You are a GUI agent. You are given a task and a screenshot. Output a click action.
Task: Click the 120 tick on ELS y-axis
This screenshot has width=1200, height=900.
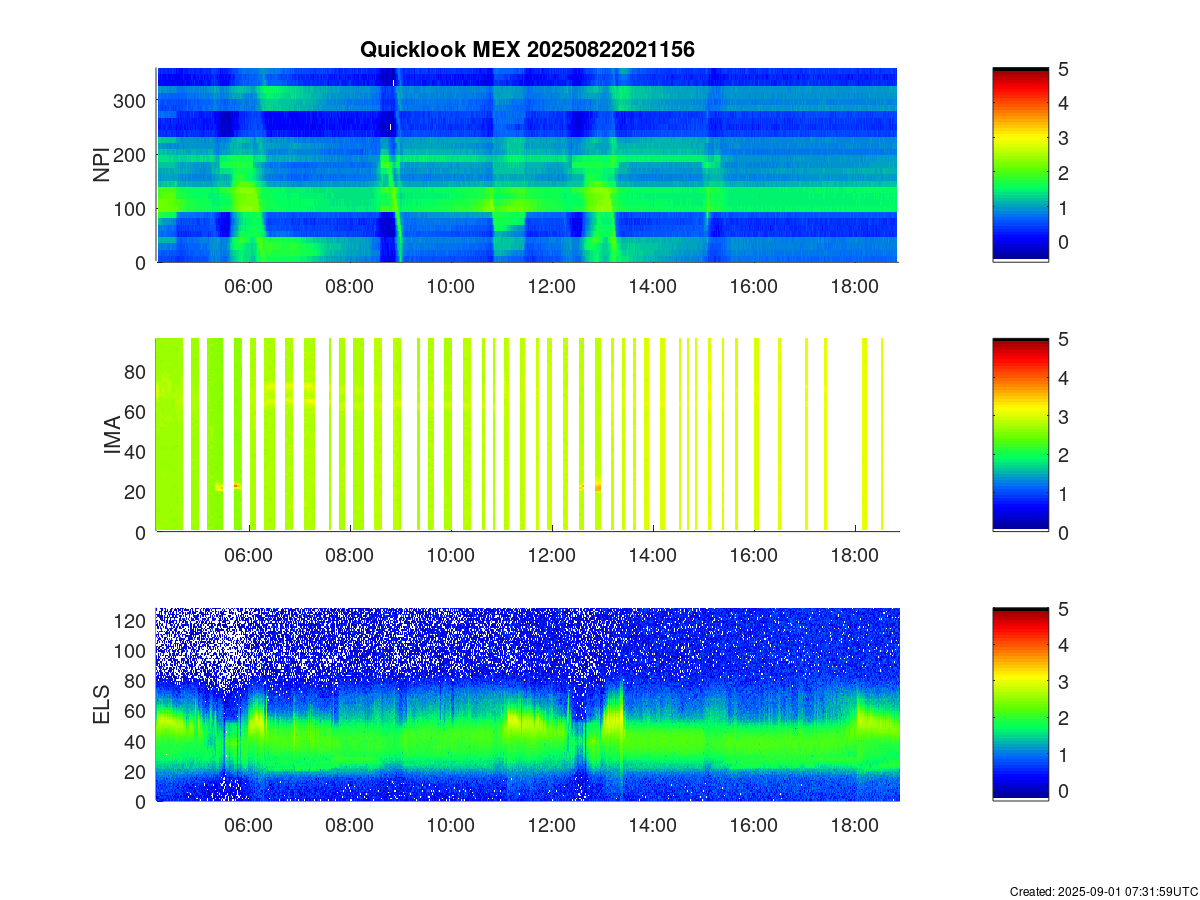pos(132,620)
